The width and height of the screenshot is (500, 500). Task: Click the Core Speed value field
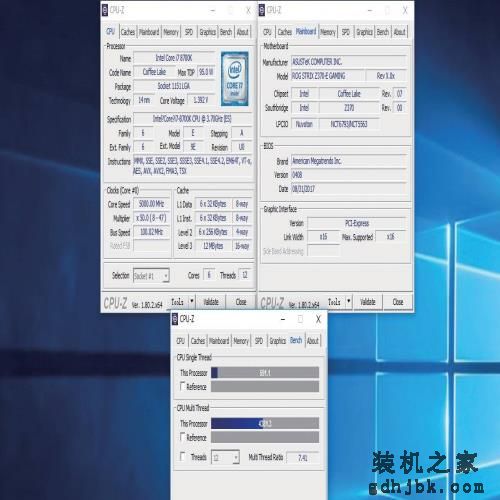[151, 204]
